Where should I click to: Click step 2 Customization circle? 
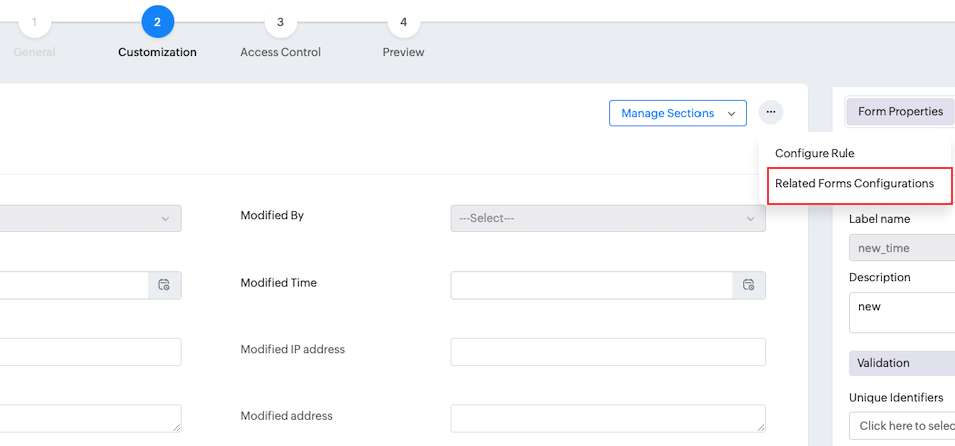[x=157, y=22]
